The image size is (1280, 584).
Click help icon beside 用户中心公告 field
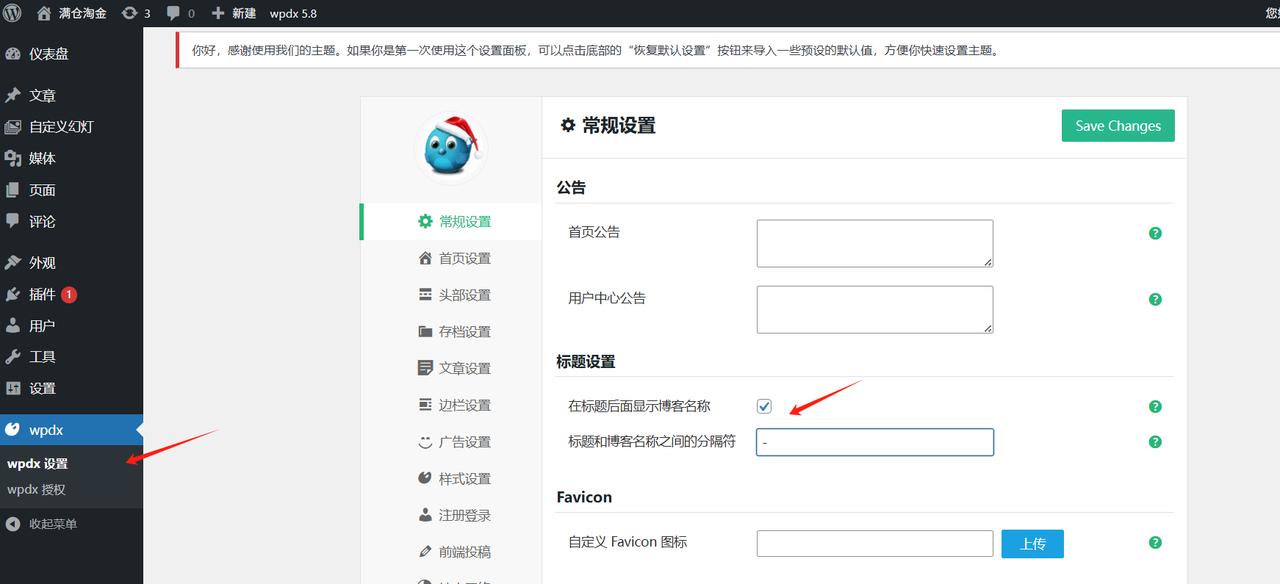(x=1155, y=299)
